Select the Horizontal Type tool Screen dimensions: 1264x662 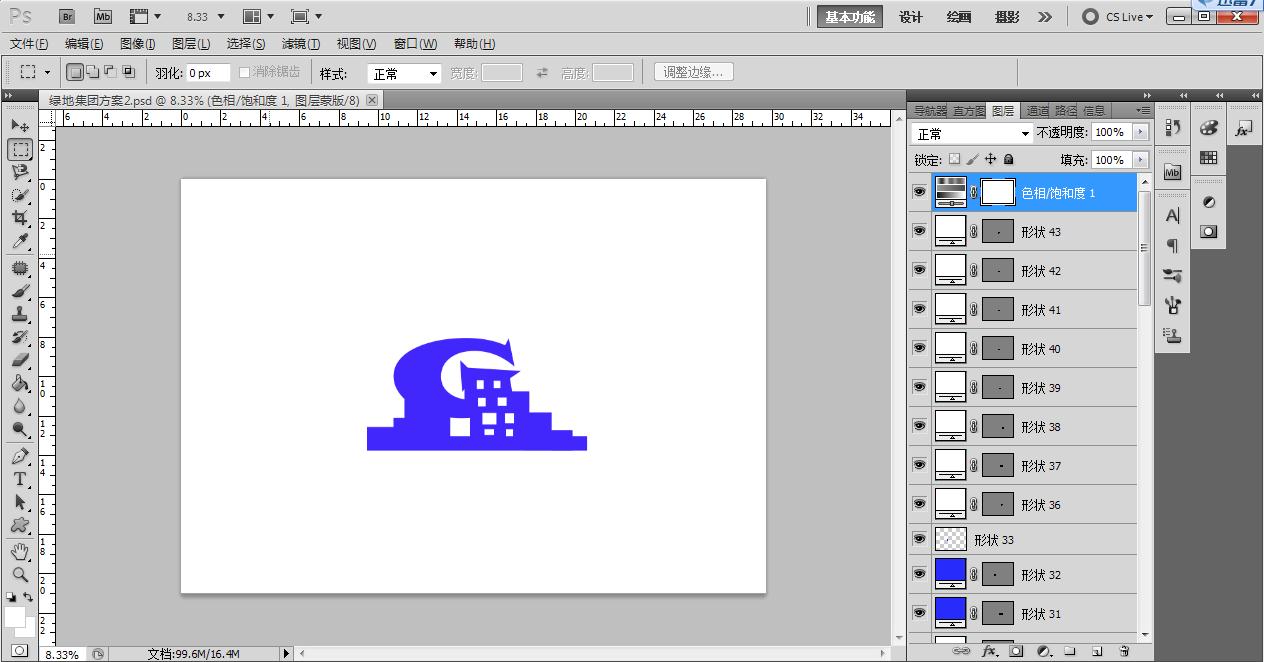(20, 479)
